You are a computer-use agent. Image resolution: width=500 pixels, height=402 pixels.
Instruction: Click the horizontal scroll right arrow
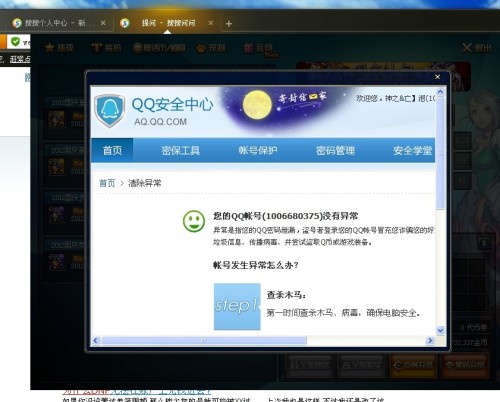click(430, 340)
